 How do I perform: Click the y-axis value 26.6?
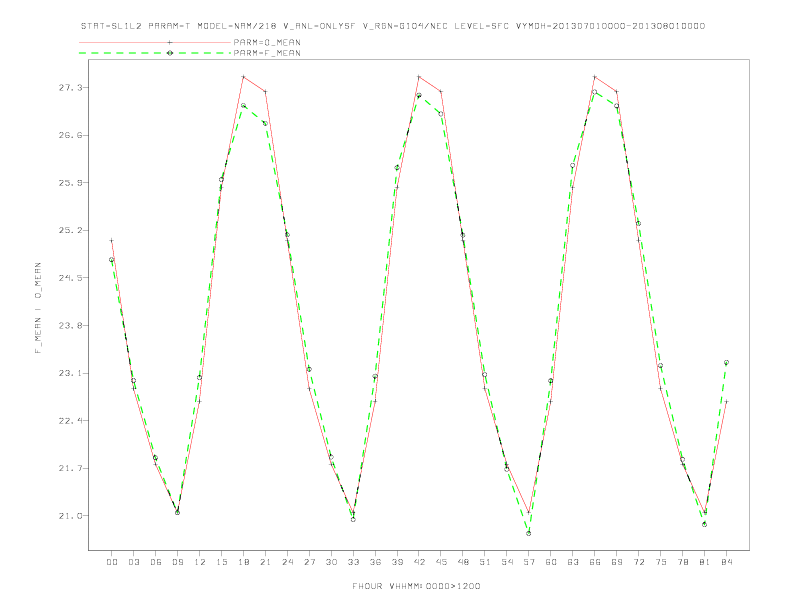click(x=70, y=135)
